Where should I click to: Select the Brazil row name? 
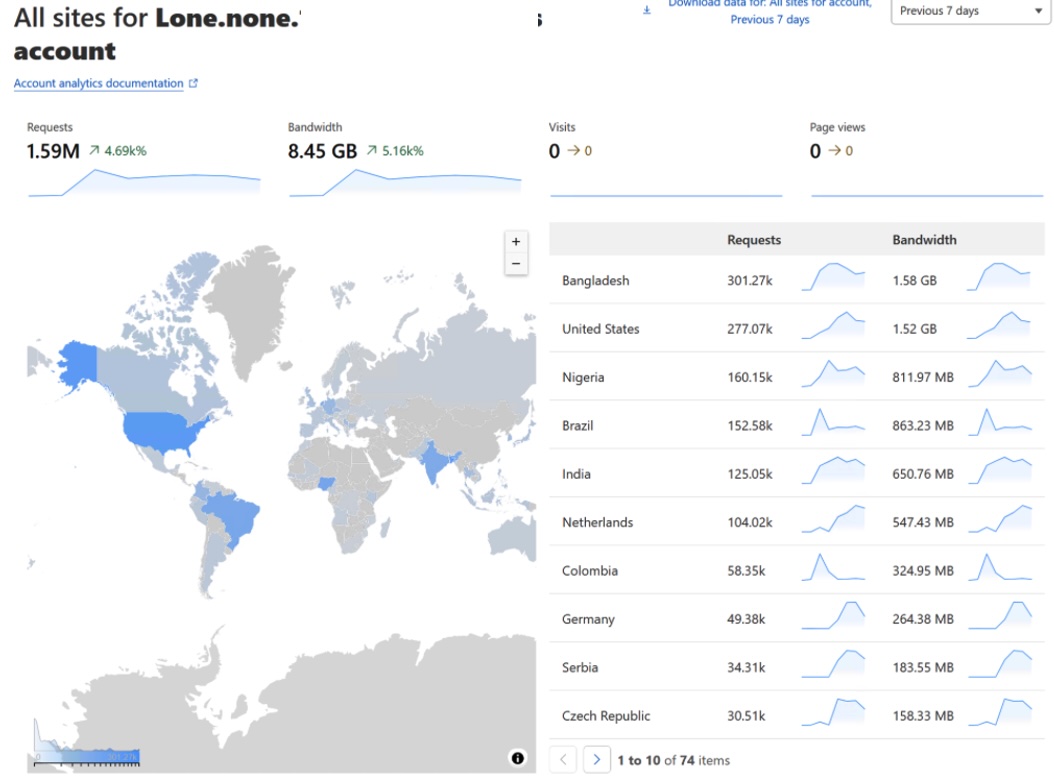577,426
